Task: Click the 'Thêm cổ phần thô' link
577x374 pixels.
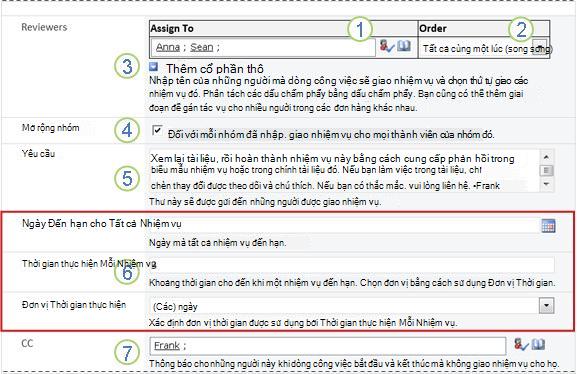Action: (x=215, y=68)
